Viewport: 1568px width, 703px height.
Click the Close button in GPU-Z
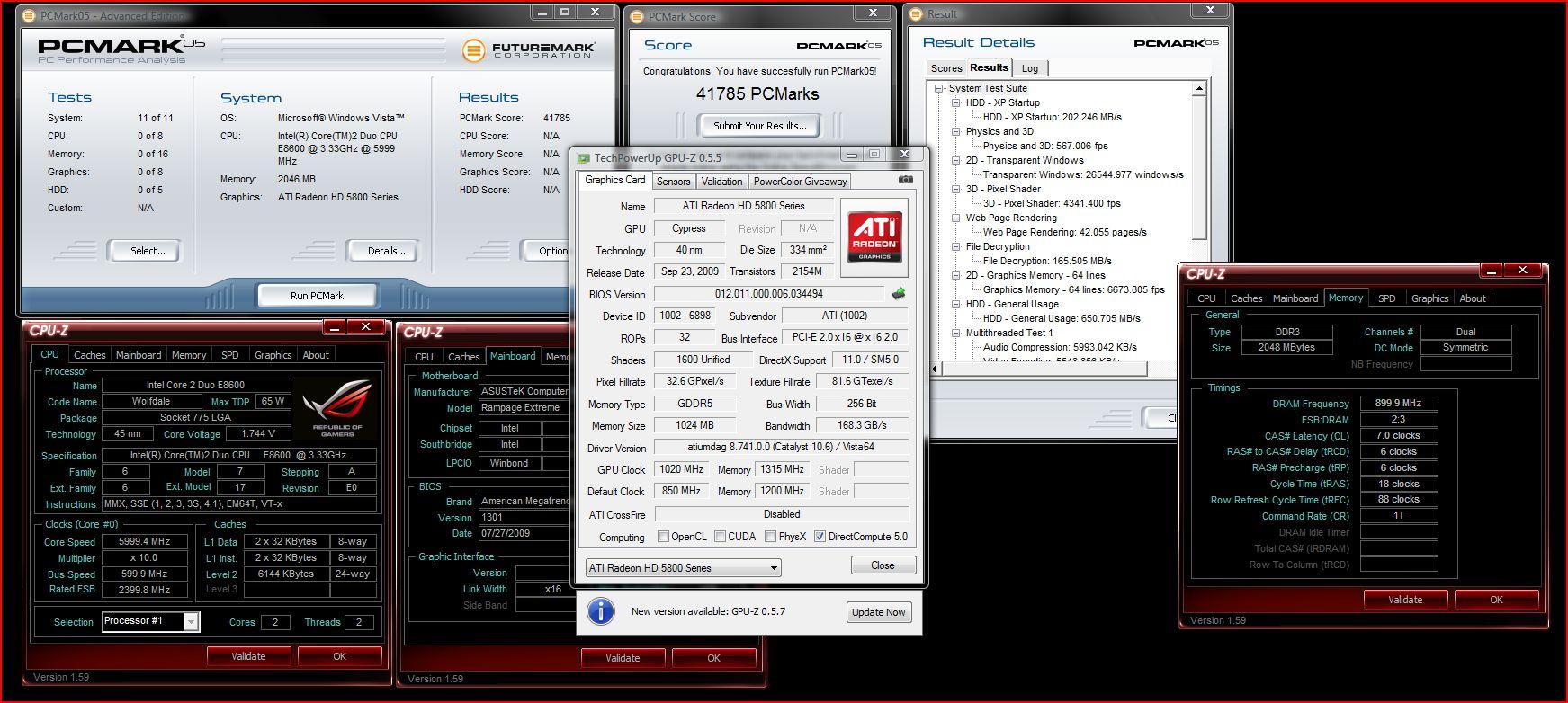click(x=883, y=565)
